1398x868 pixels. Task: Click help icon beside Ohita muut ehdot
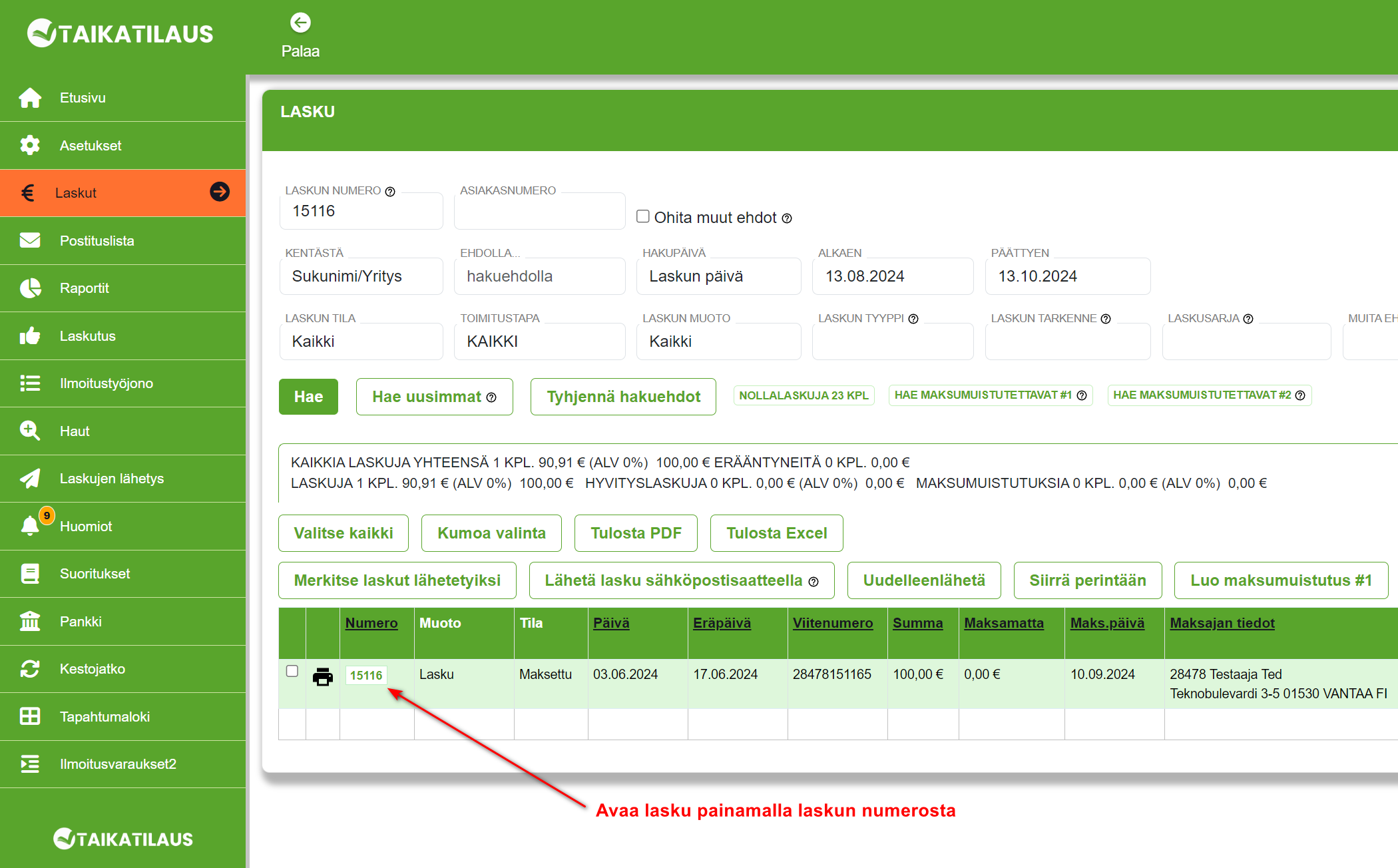tap(787, 218)
